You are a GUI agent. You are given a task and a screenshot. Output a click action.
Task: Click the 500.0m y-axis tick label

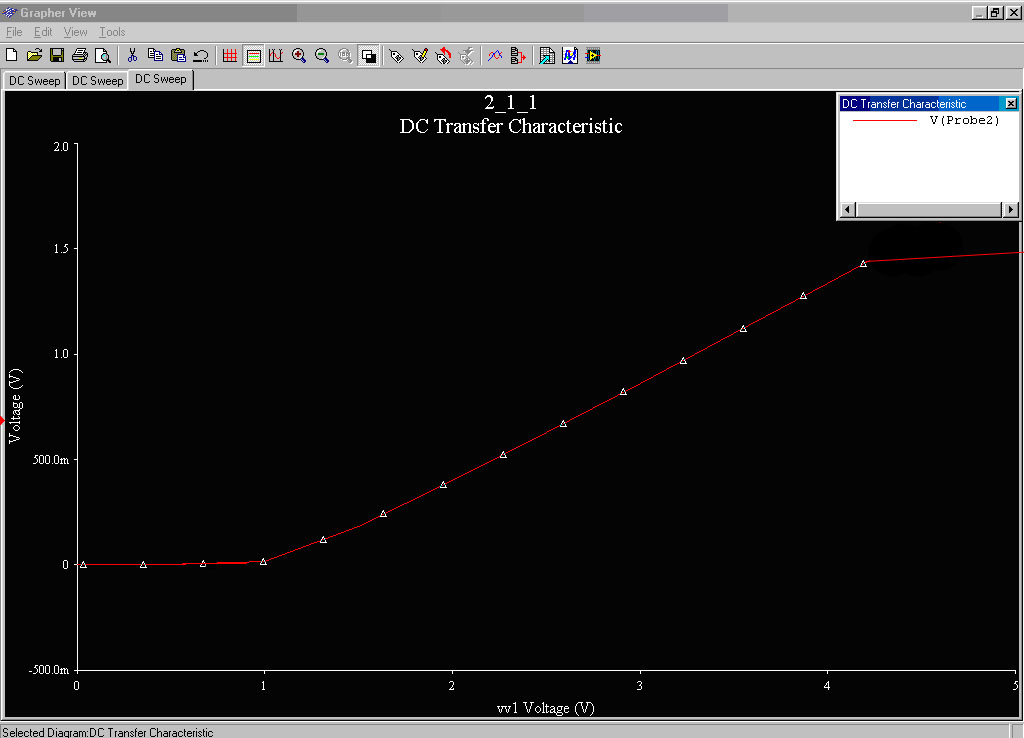(51, 460)
